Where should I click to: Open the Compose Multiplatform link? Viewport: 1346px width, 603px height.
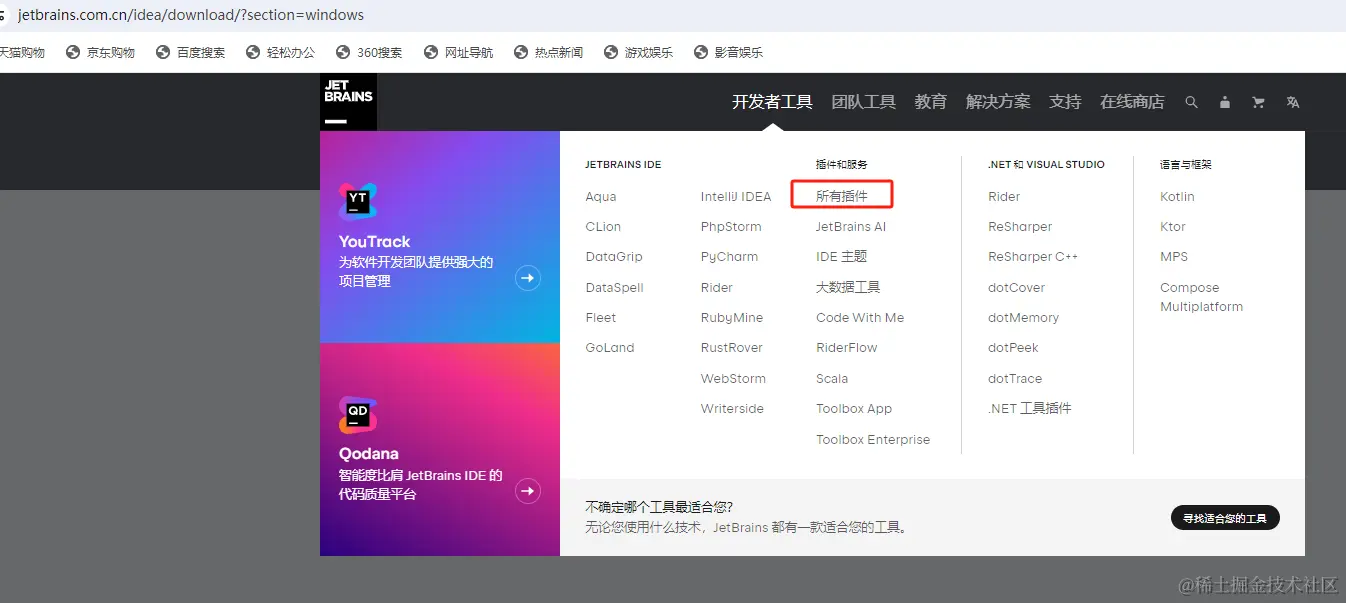1201,297
